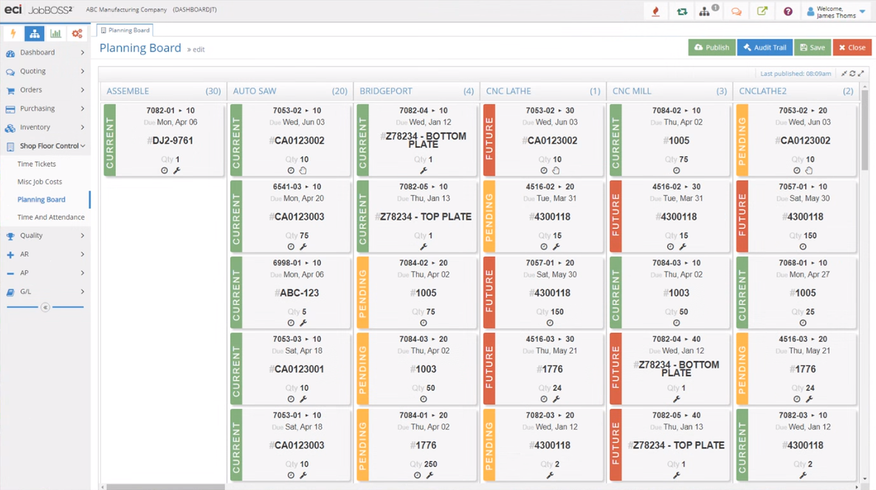This screenshot has width=876, height=490.
Task: Open the gears settings icon in sidebar
Action: coord(77,33)
